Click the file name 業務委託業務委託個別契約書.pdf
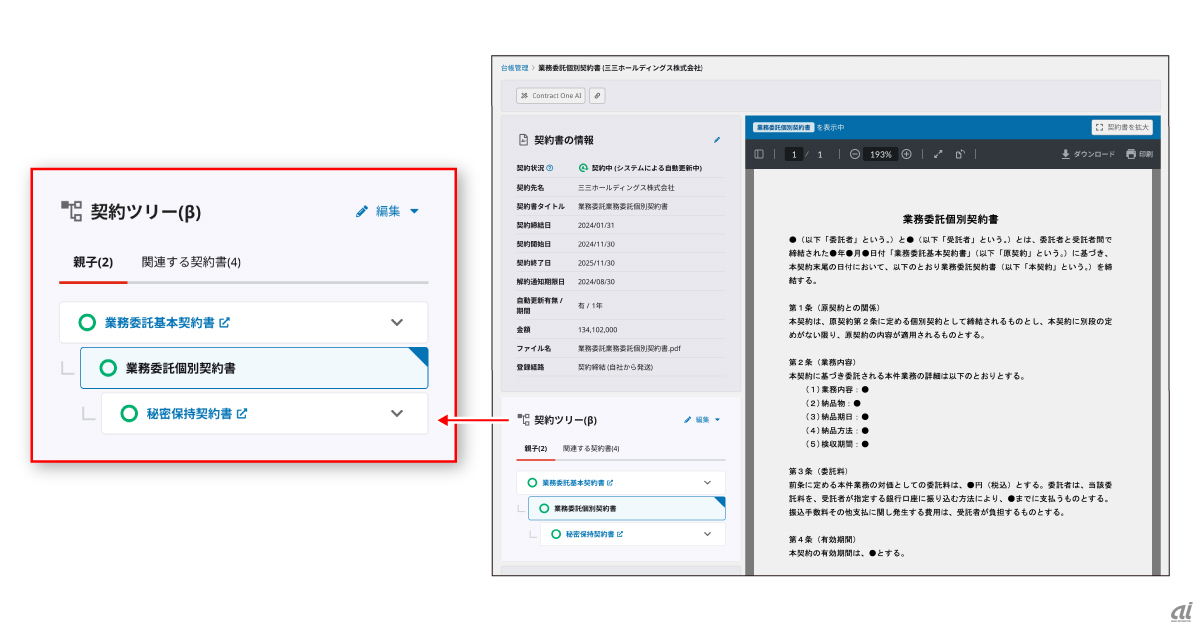This screenshot has width=1200, height=630. point(629,348)
